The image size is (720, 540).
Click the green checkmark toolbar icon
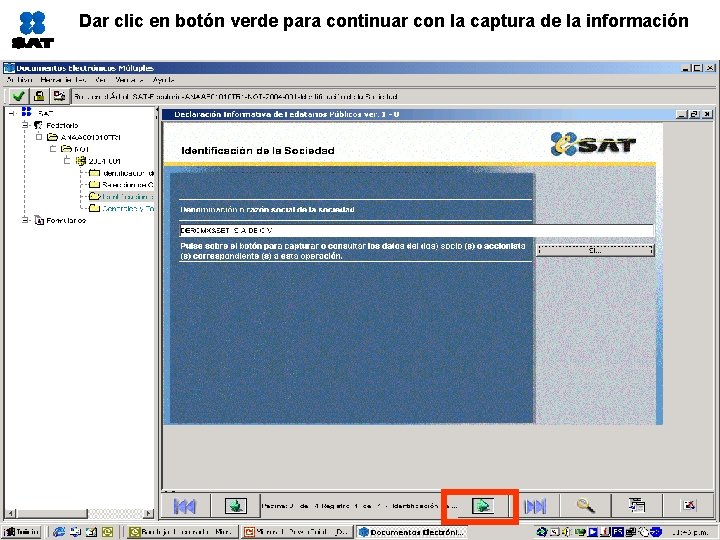(x=18, y=96)
